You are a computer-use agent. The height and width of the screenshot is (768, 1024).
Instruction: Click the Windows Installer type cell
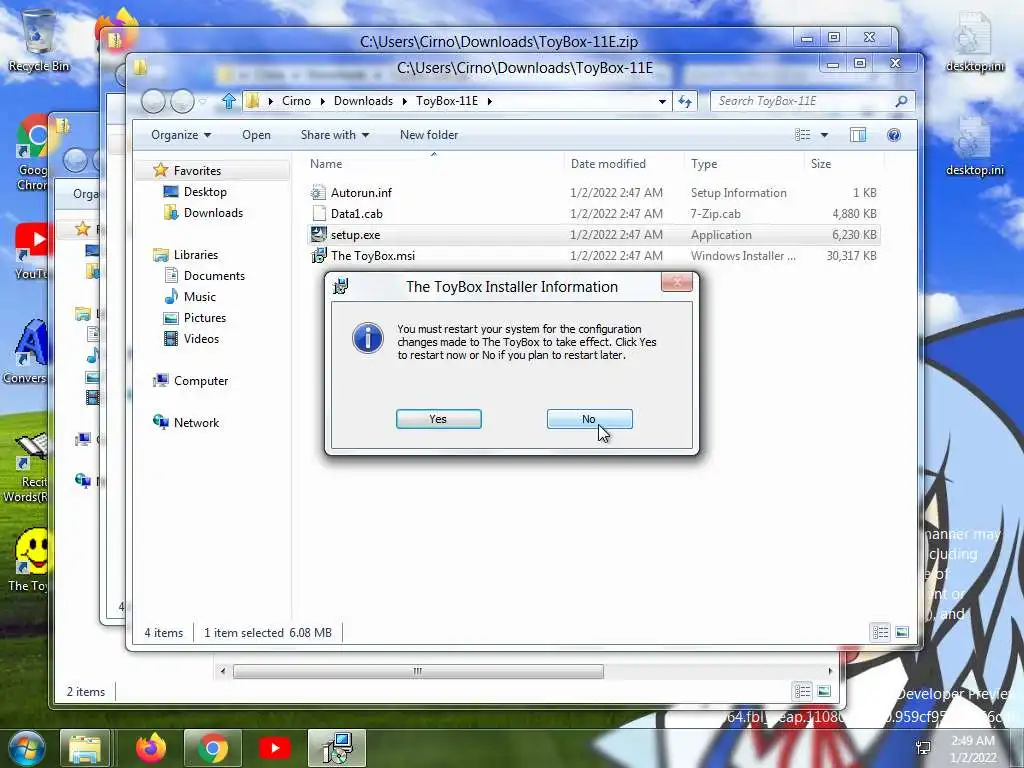743,255
